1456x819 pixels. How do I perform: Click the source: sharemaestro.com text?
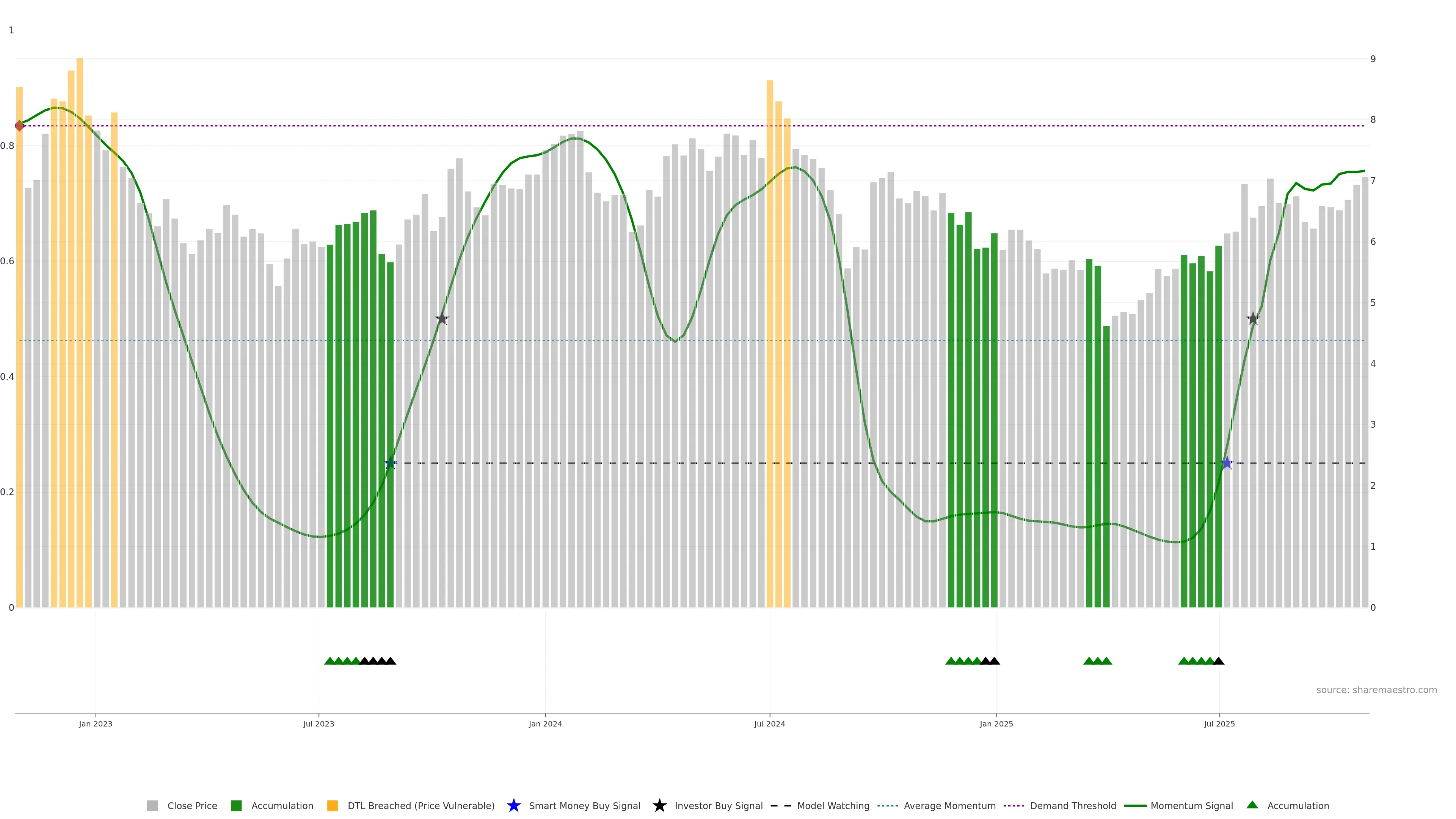[1376, 690]
